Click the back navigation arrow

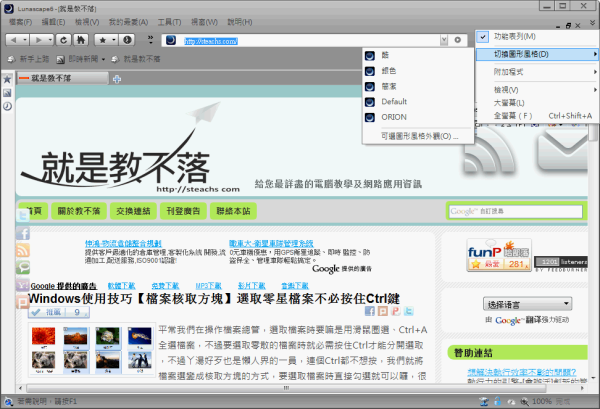coord(15,40)
